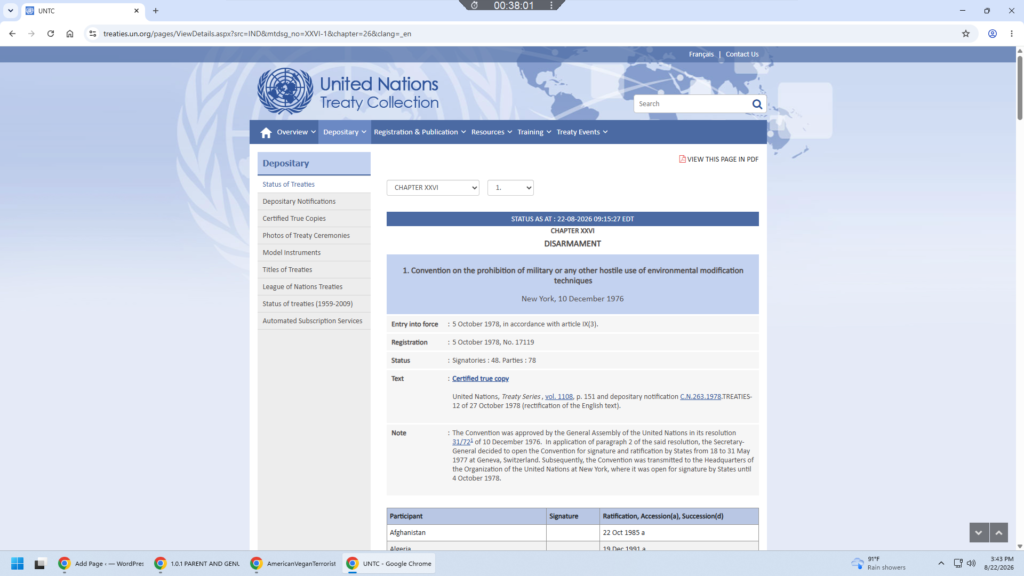Viewport: 1024px width, 576px height.
Task: Jump down with the page-down arrow button
Action: 978,532
